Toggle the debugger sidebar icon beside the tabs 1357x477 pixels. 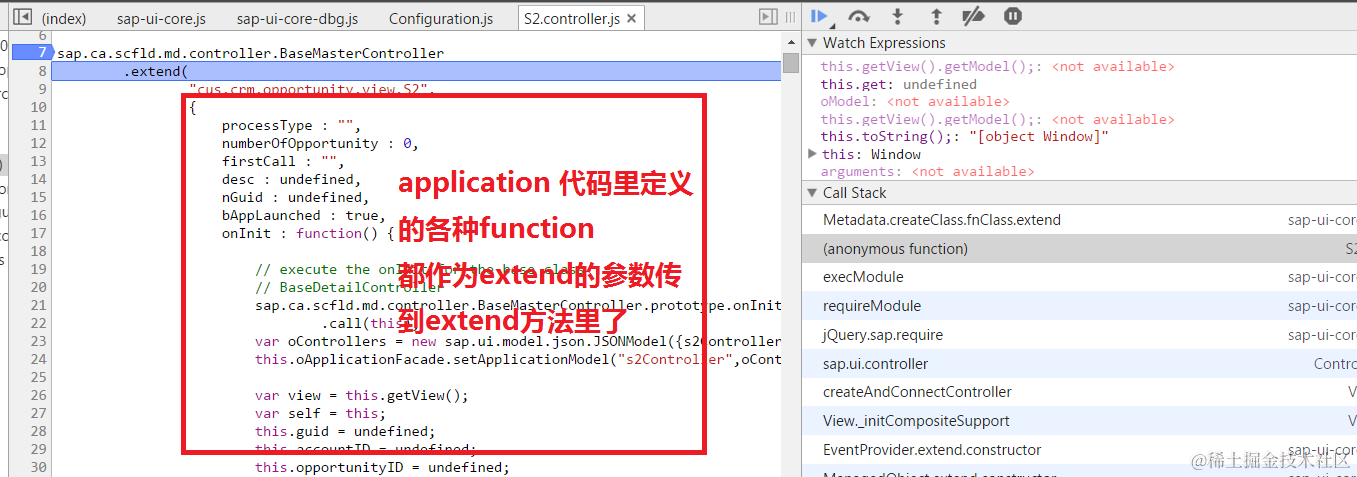[x=768, y=17]
